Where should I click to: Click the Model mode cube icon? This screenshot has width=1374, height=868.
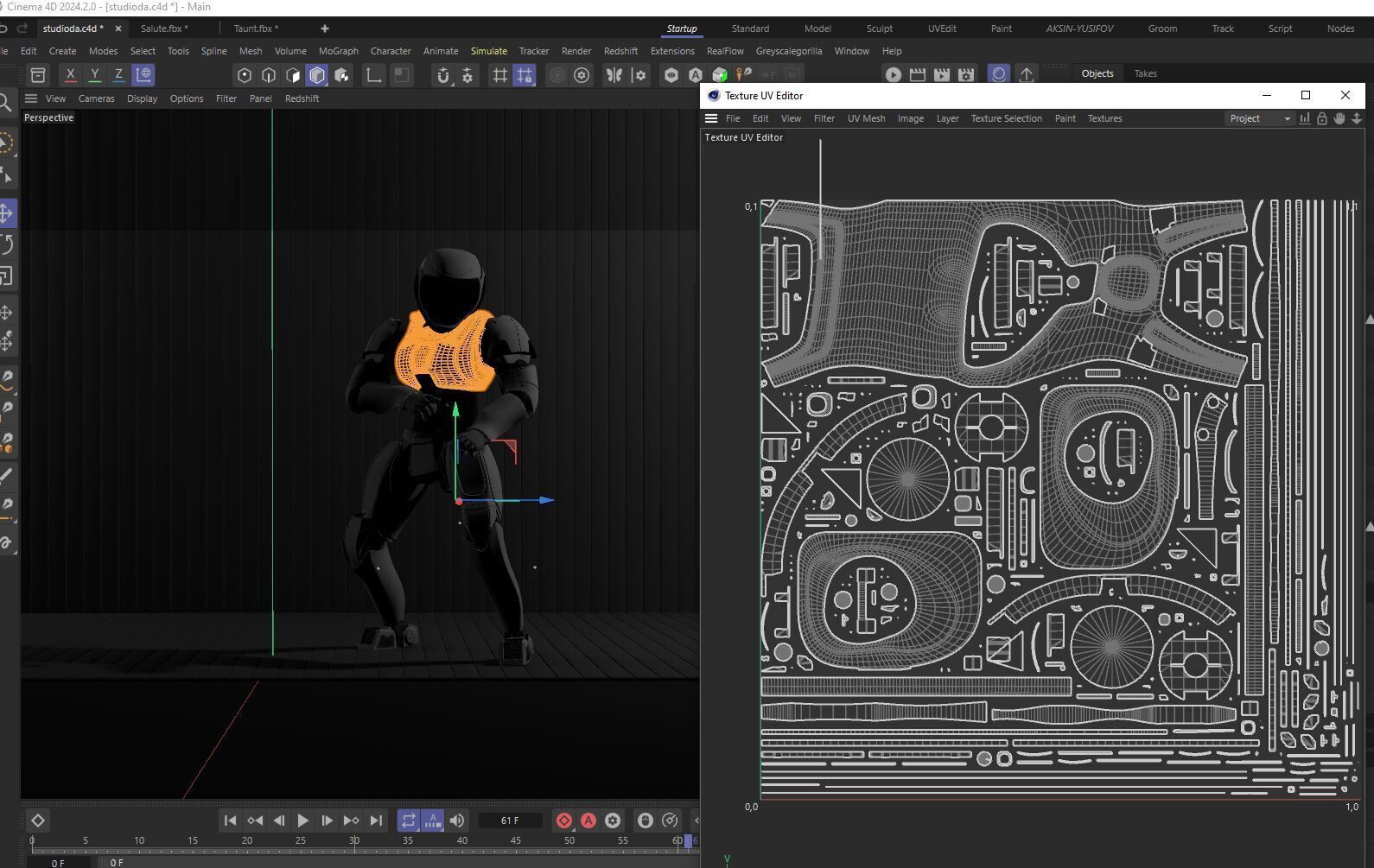[317, 75]
